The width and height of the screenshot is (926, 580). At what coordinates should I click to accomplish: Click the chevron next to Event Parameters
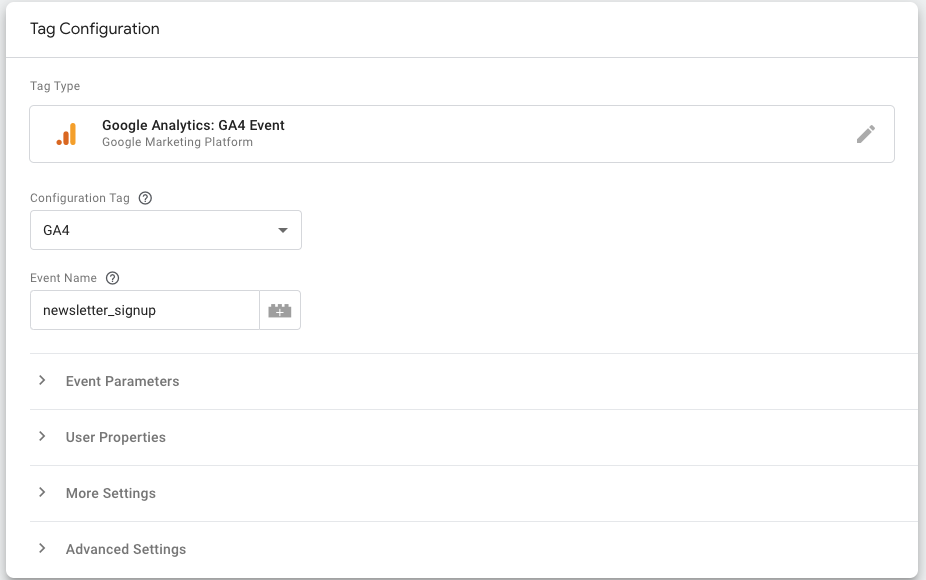pos(42,381)
